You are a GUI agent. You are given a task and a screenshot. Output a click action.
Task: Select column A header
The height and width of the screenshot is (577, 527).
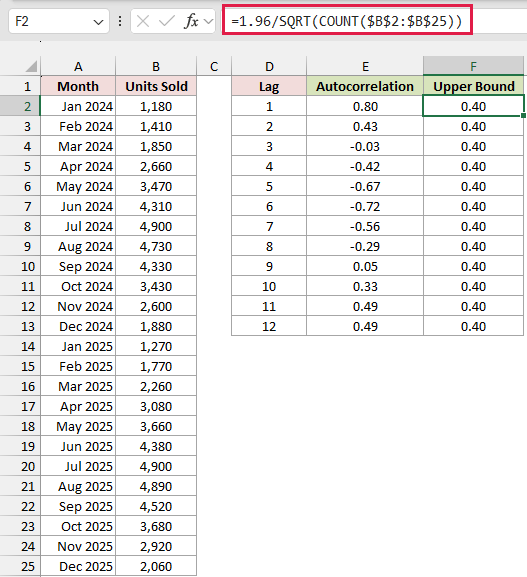78,66
